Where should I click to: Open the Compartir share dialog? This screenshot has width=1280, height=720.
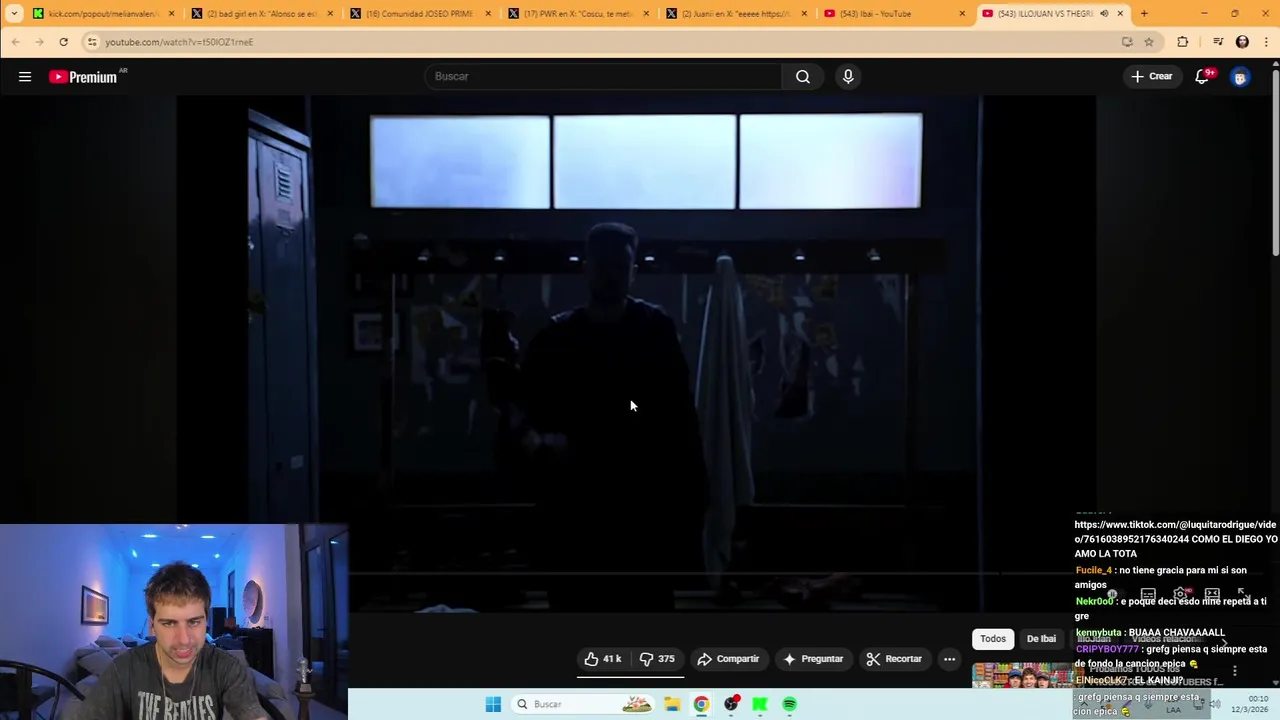[728, 659]
